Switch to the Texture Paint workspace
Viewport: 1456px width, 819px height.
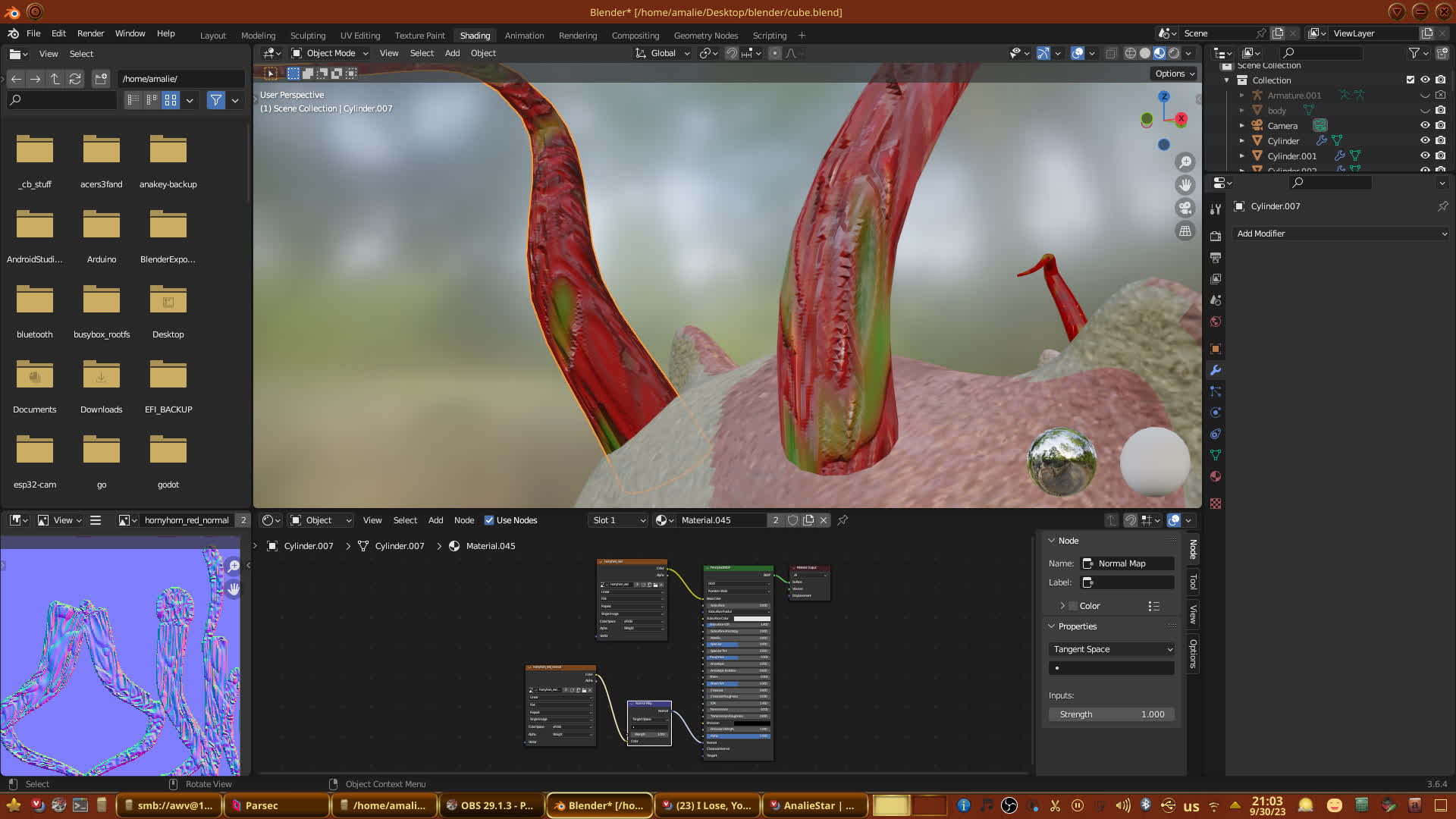point(419,36)
